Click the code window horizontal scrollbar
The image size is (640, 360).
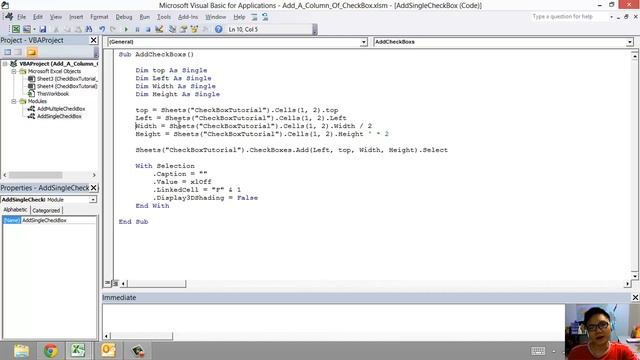coord(375,283)
